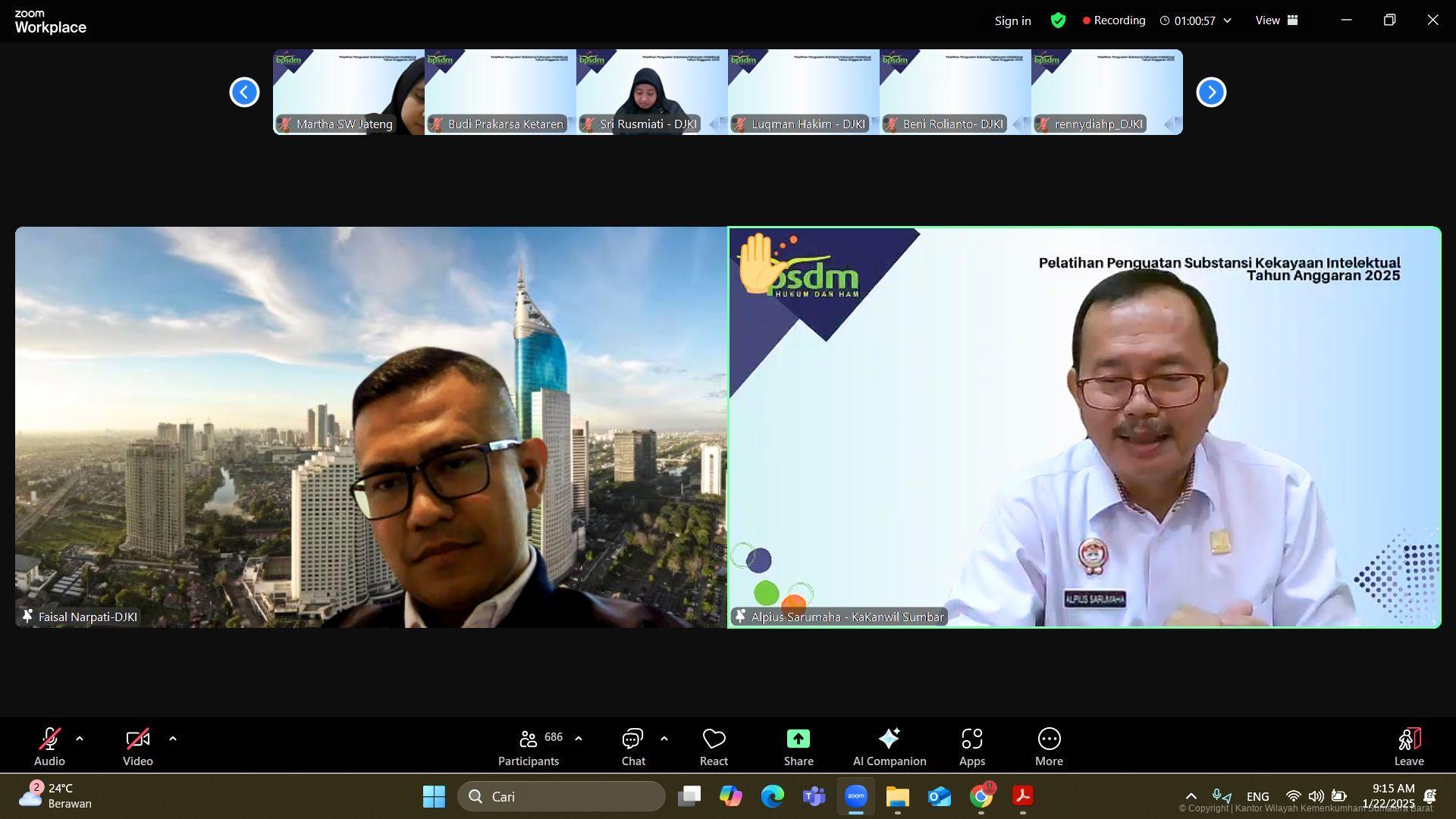The height and width of the screenshot is (819, 1456).
Task: Select Sri Rusmiati - DJKI video thumbnail
Action: click(x=651, y=92)
